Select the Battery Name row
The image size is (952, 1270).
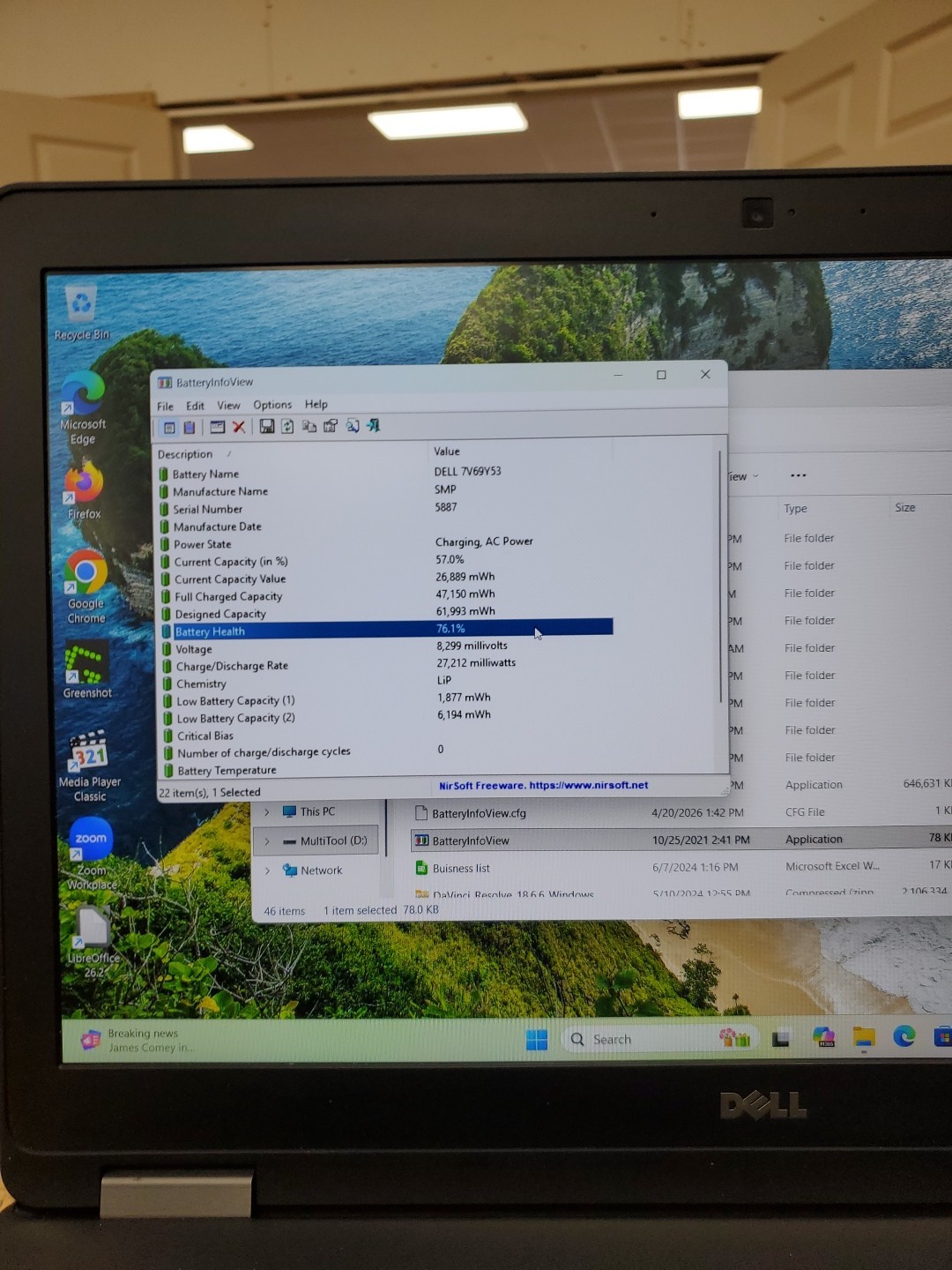click(x=385, y=473)
